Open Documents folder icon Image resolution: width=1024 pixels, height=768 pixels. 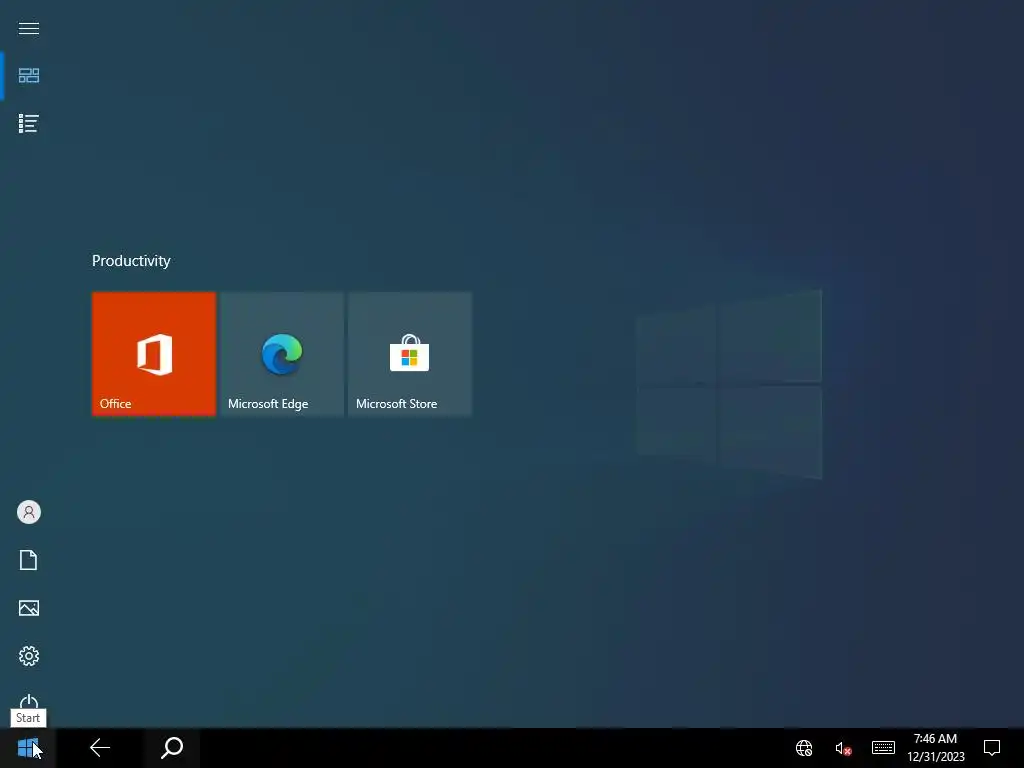tap(29, 560)
